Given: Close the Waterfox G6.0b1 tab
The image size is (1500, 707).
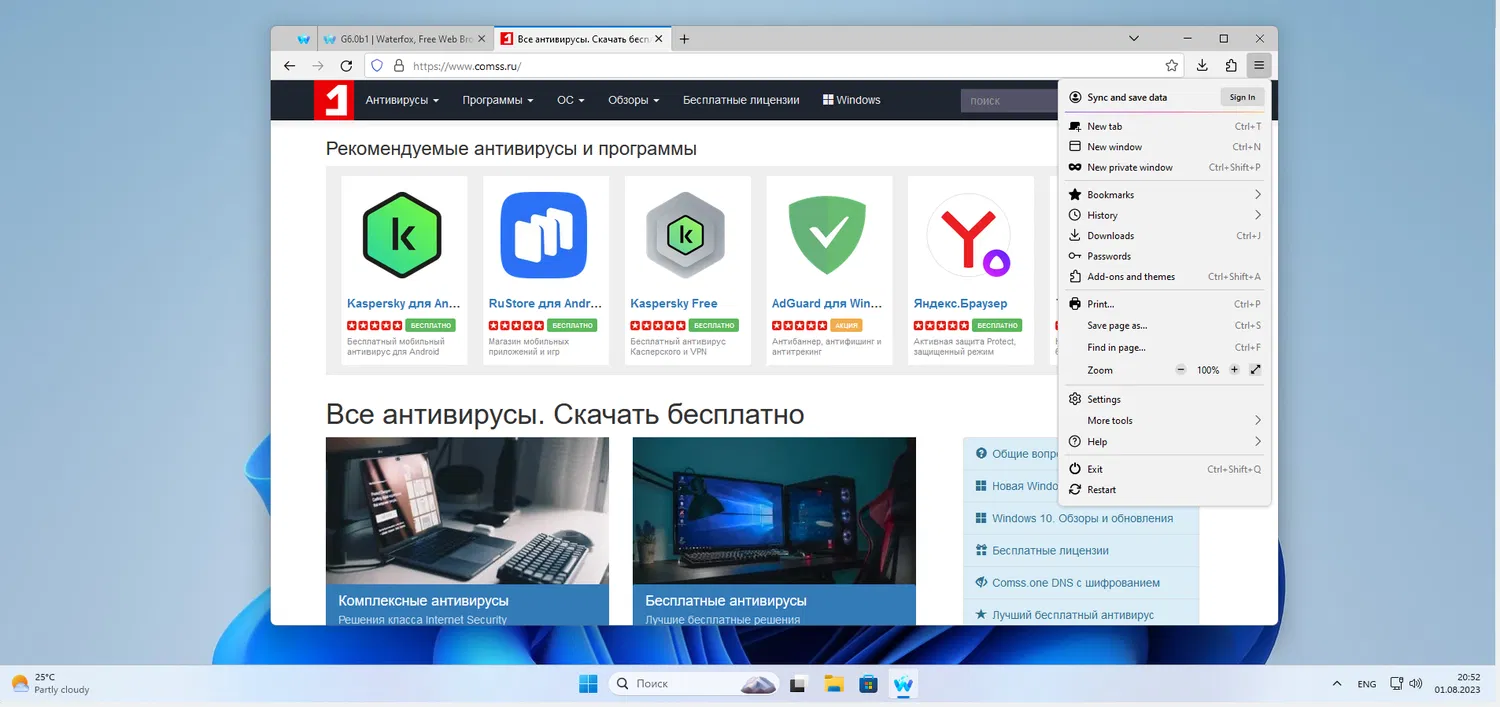Looking at the screenshot, I should click(481, 39).
